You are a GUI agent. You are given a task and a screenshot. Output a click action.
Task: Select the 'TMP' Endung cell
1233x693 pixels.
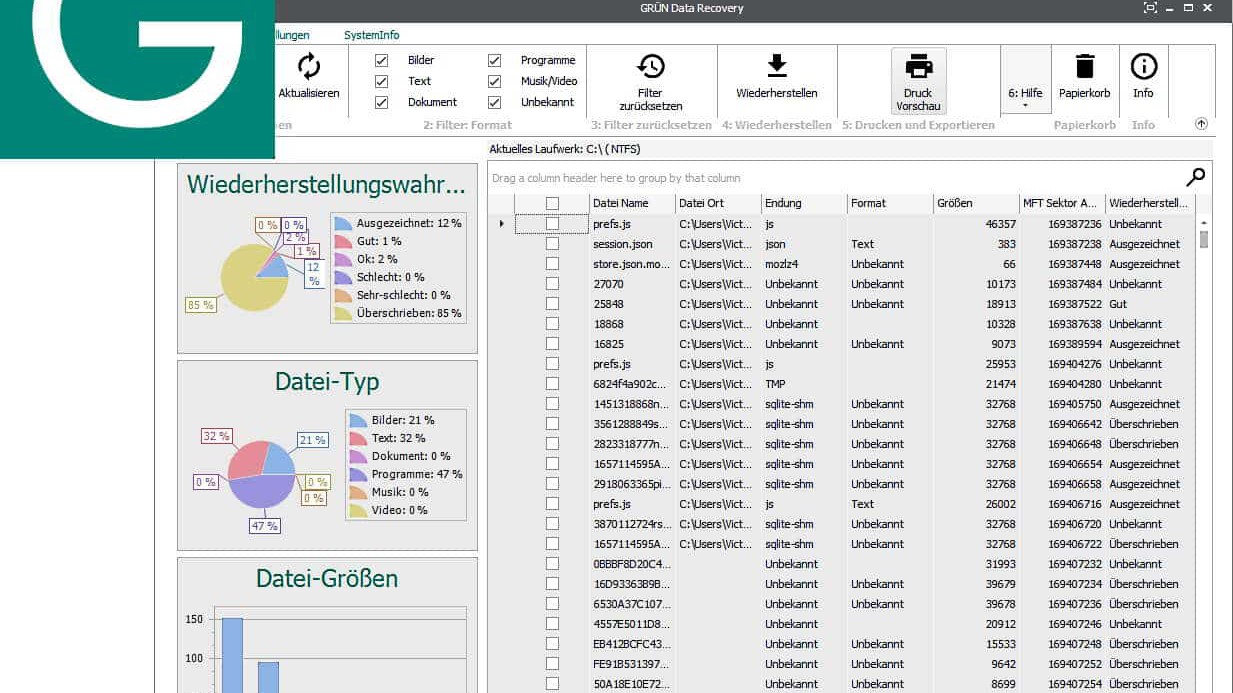coord(804,384)
